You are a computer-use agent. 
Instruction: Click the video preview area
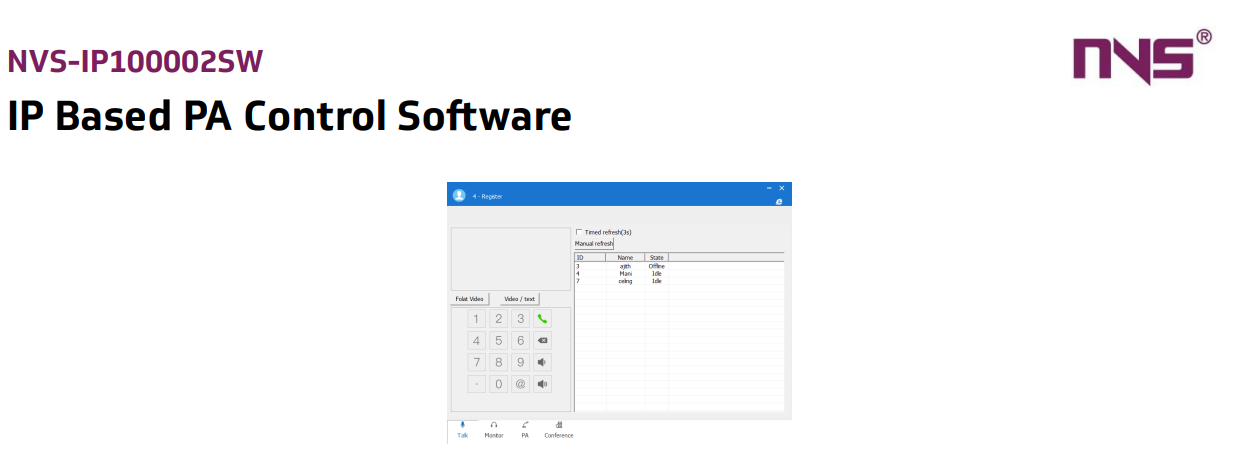(x=510, y=259)
